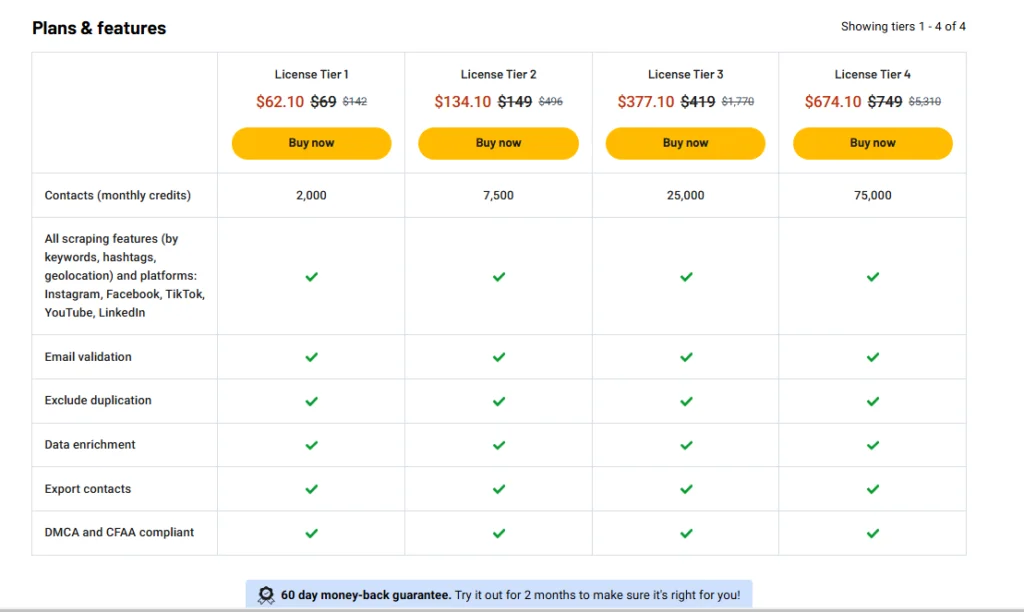
Task: Click Tier 4 Export contacts checkmark
Action: [872, 489]
